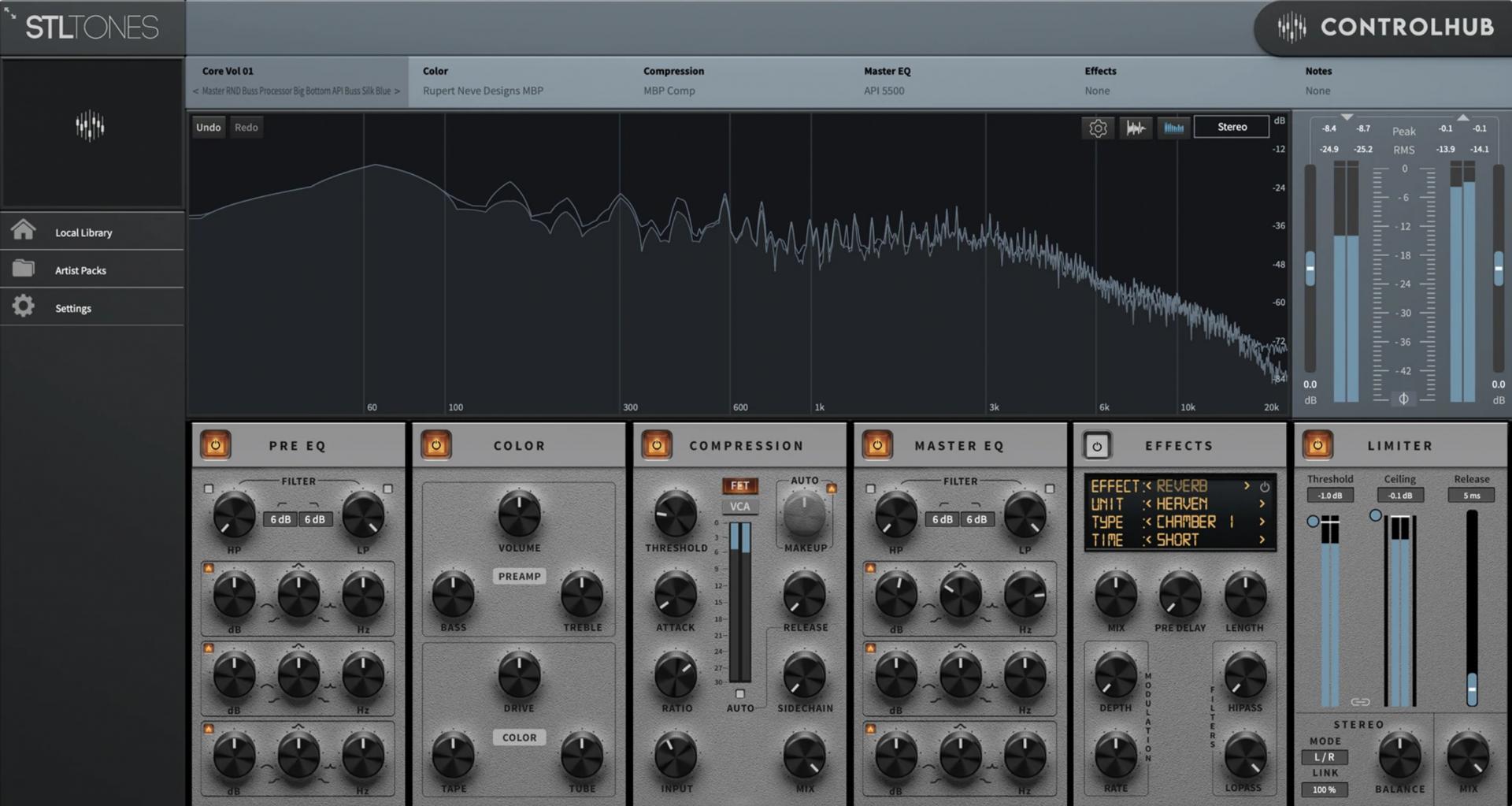This screenshot has height=806, width=1512.
Task: Open Artist Packs folder icon
Action: tap(24, 269)
